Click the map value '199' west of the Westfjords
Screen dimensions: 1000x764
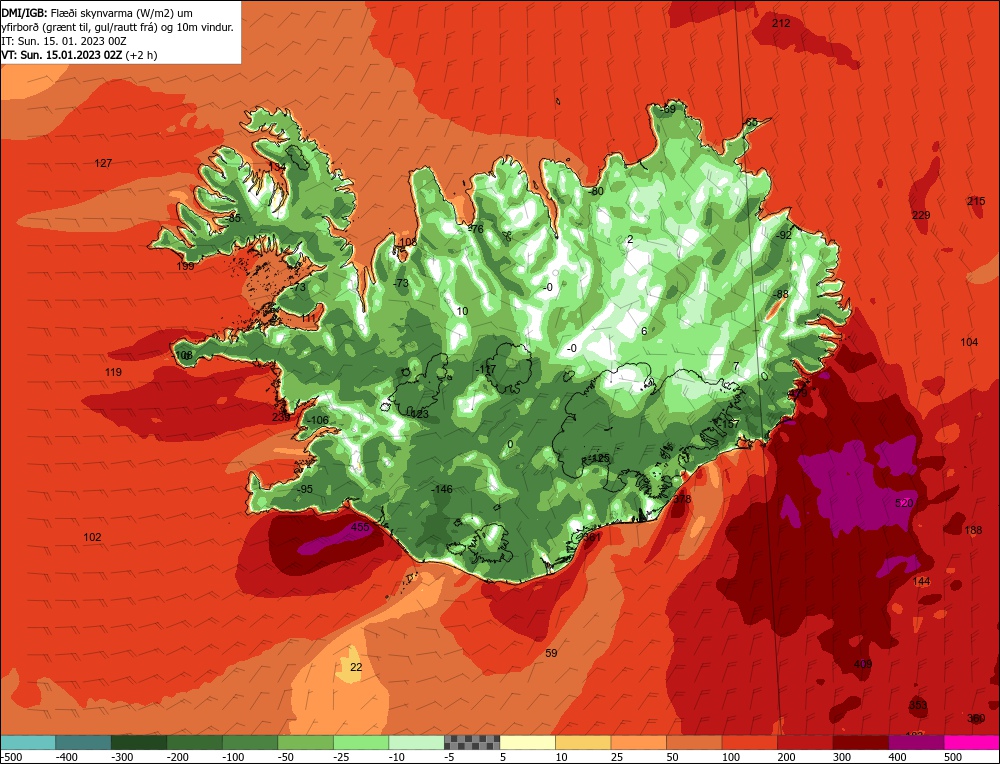pyautogui.click(x=185, y=266)
